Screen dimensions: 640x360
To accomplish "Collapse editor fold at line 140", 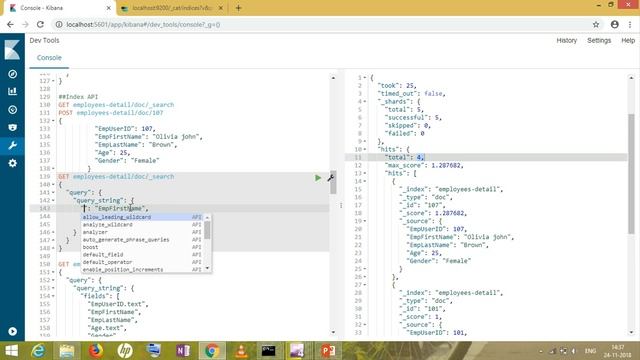I will click(53, 184).
